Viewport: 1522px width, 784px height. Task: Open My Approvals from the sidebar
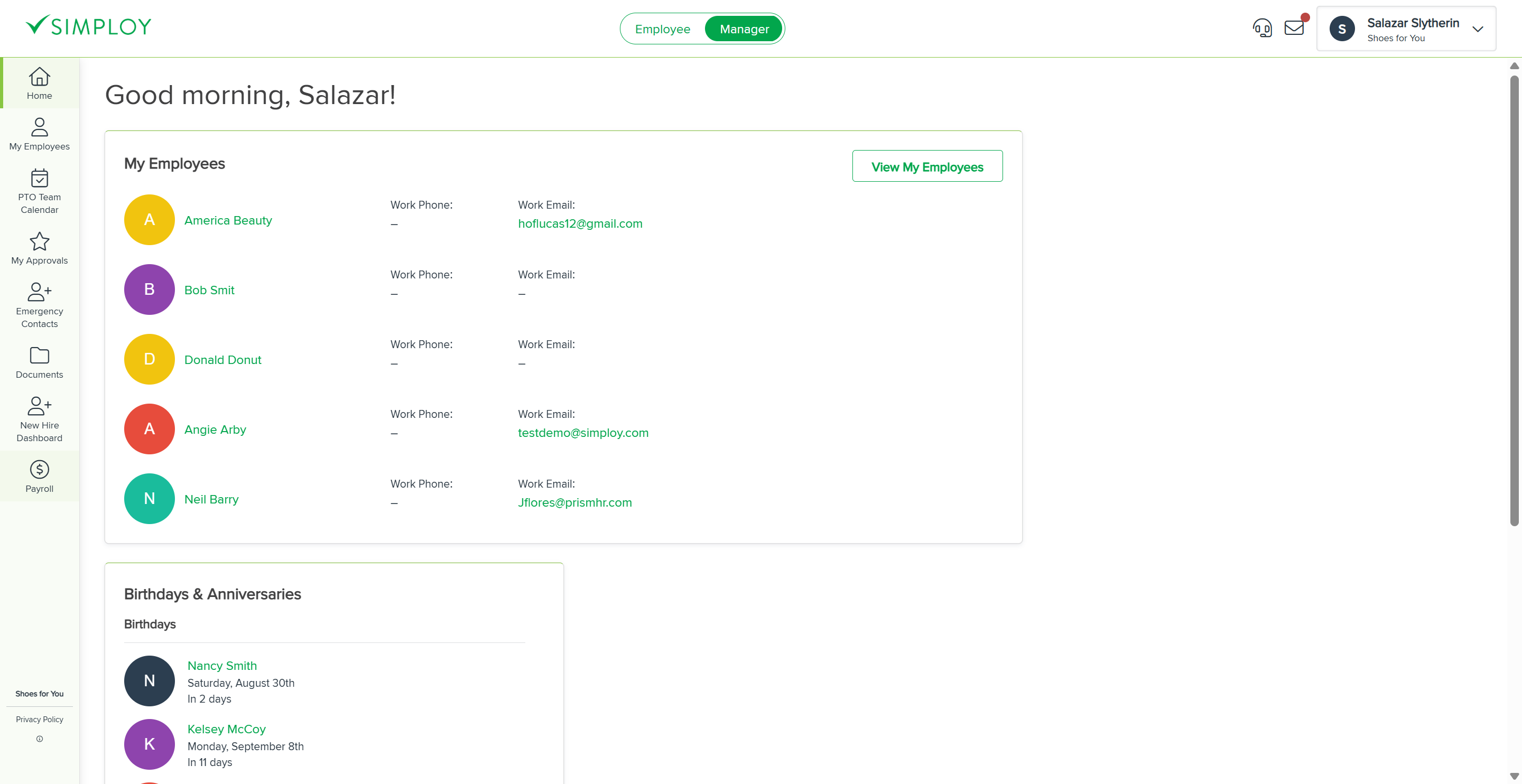point(39,249)
